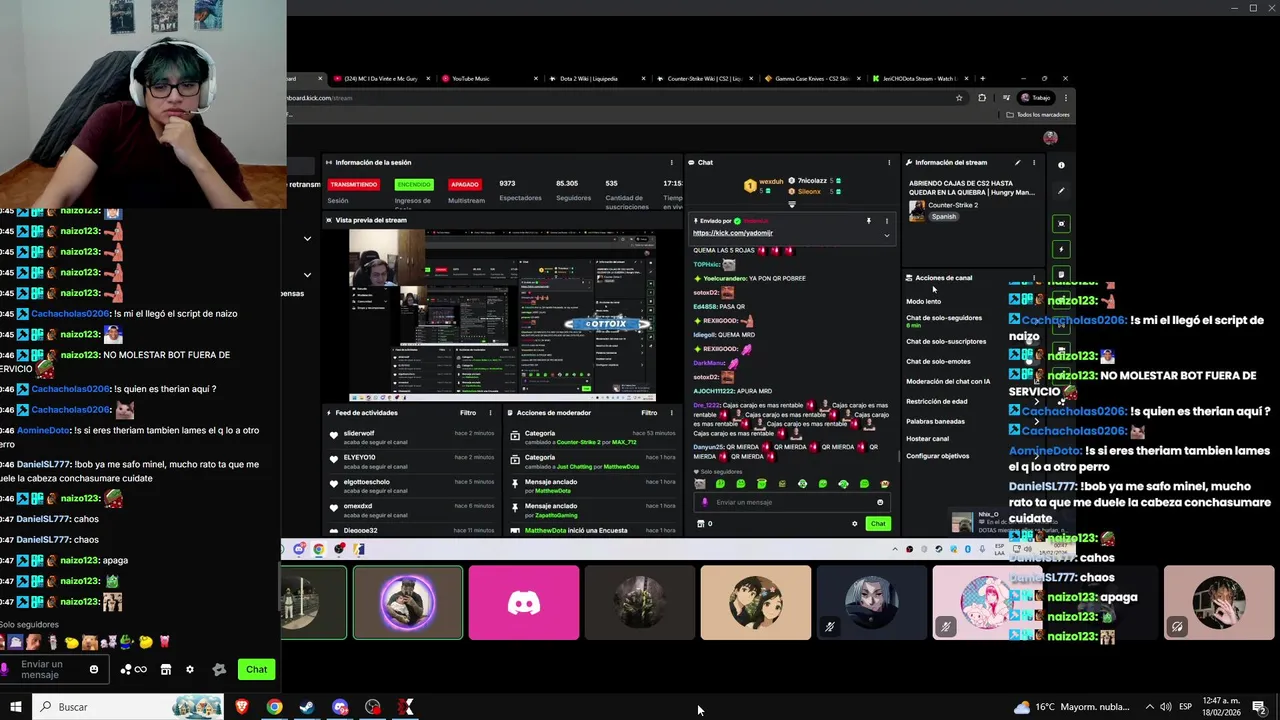Click dashboard Enviar un mensaje field
1280x720 pixels.
pyautogui.click(x=790, y=502)
